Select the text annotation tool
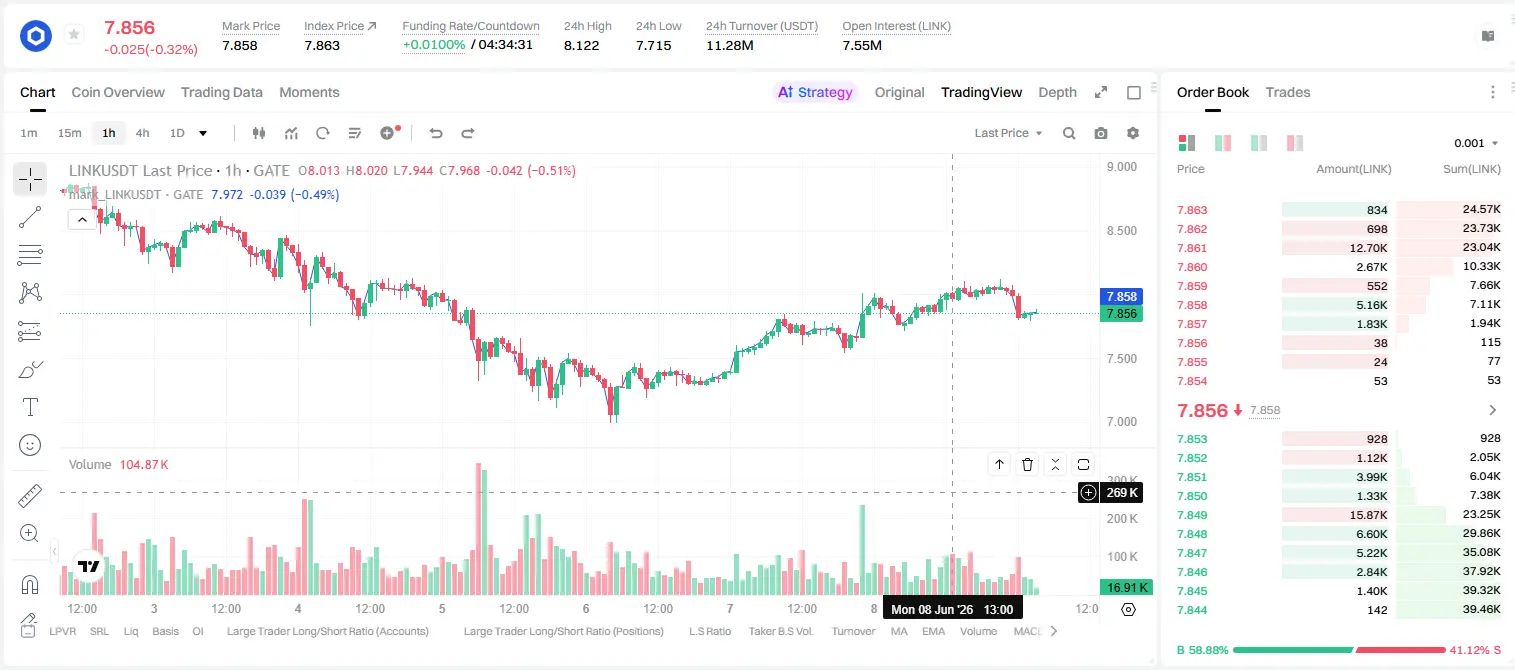 tap(30, 407)
